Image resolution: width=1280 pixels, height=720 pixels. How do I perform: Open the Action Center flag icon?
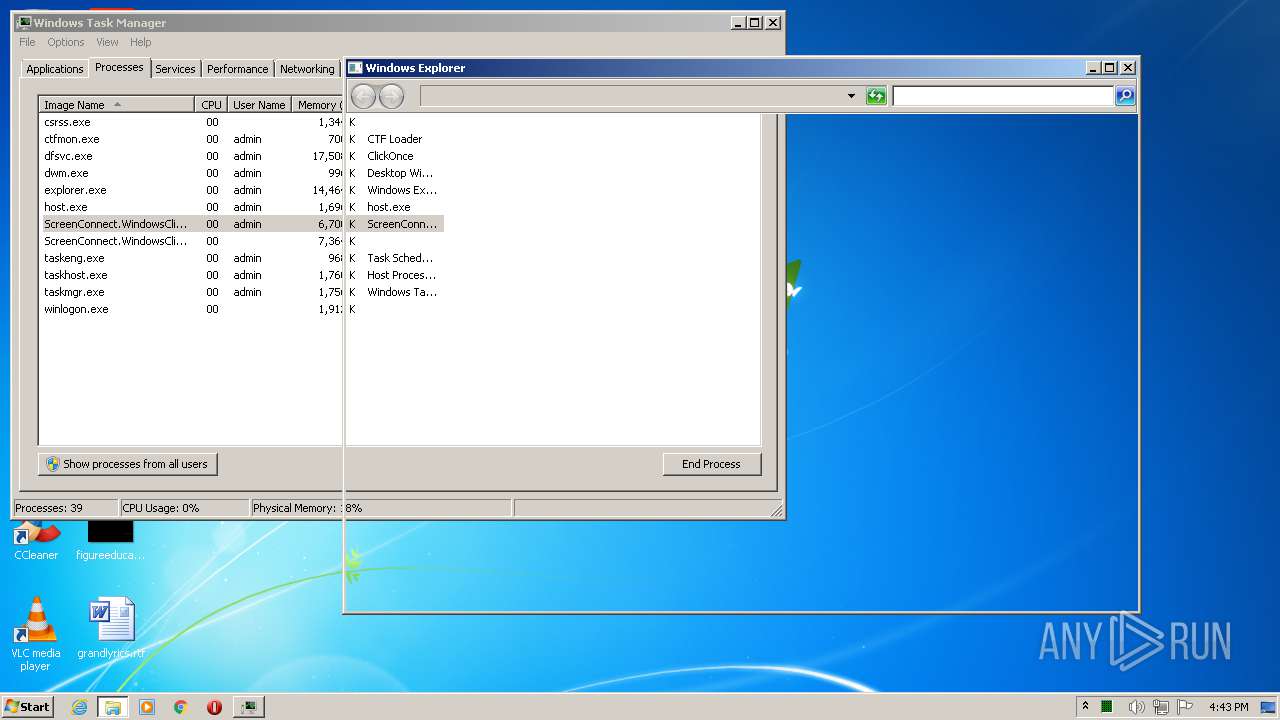point(1185,707)
